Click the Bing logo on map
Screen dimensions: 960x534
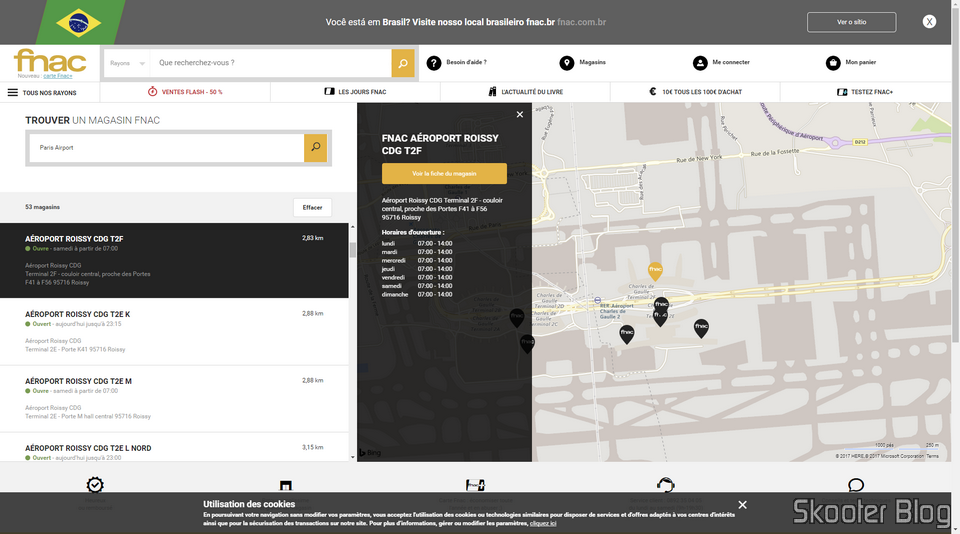pyautogui.click(x=370, y=453)
